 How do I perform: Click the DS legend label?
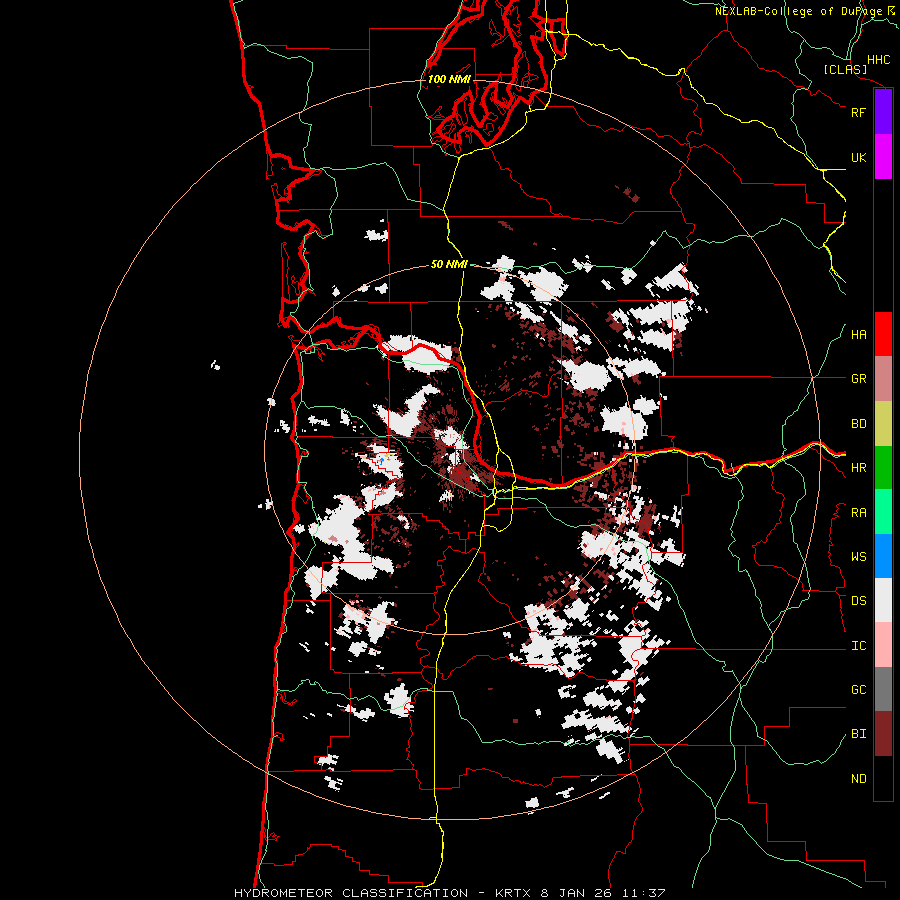858,601
